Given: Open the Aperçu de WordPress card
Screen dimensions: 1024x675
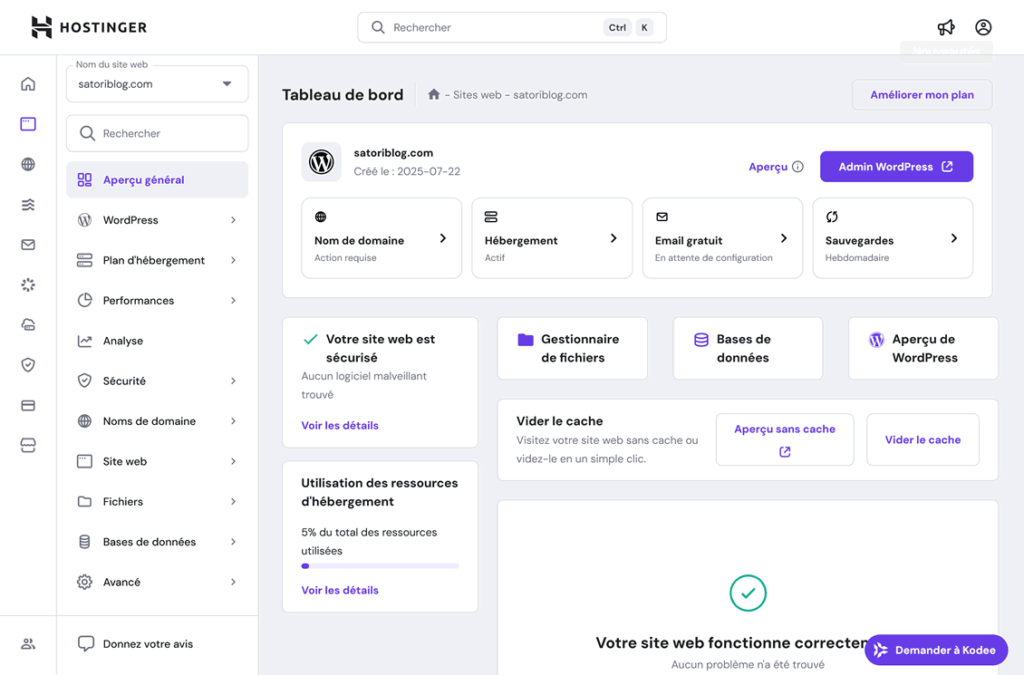Looking at the screenshot, I should [923, 348].
